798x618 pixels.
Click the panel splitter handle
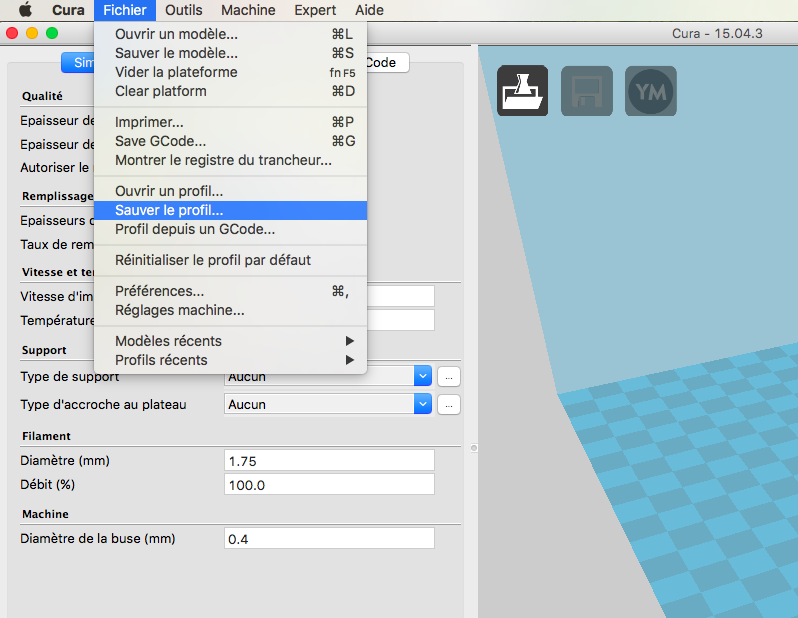474,448
